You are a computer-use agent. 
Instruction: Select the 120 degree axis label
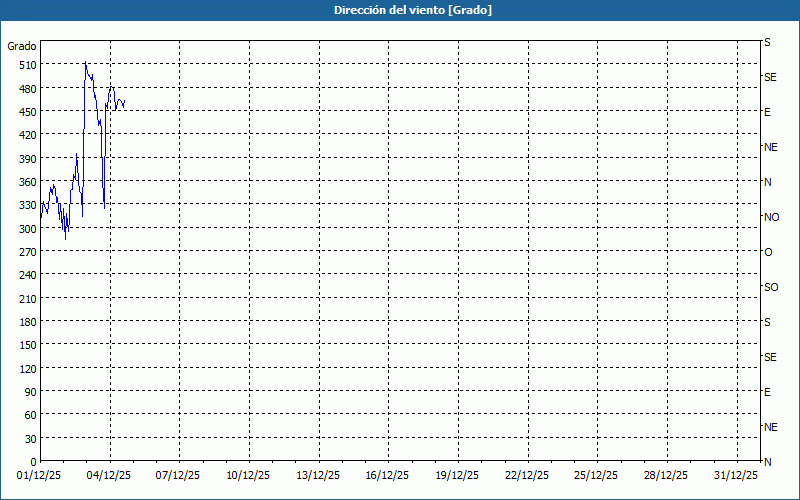[28, 369]
